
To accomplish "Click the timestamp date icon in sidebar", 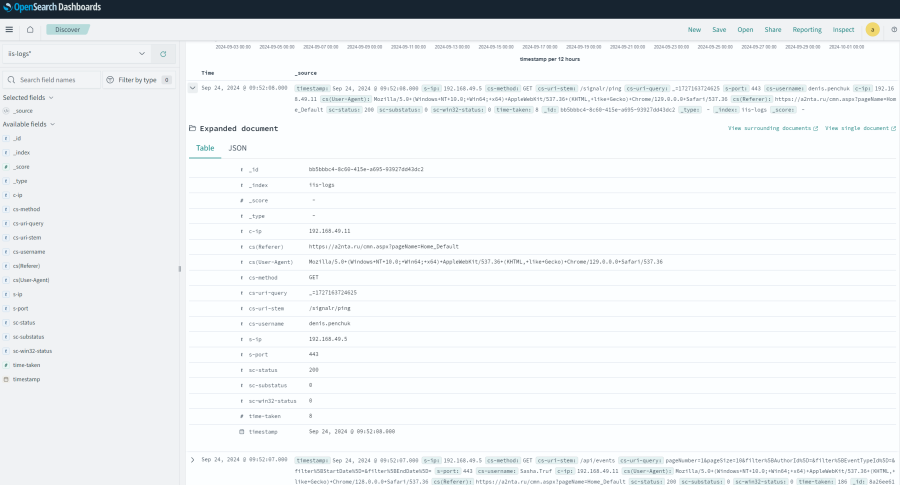I will pyautogui.click(x=6, y=379).
